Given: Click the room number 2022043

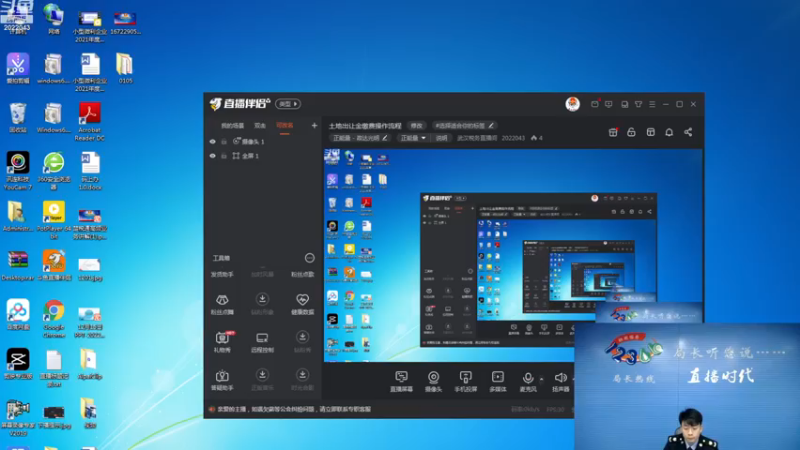Looking at the screenshot, I should pos(513,138).
